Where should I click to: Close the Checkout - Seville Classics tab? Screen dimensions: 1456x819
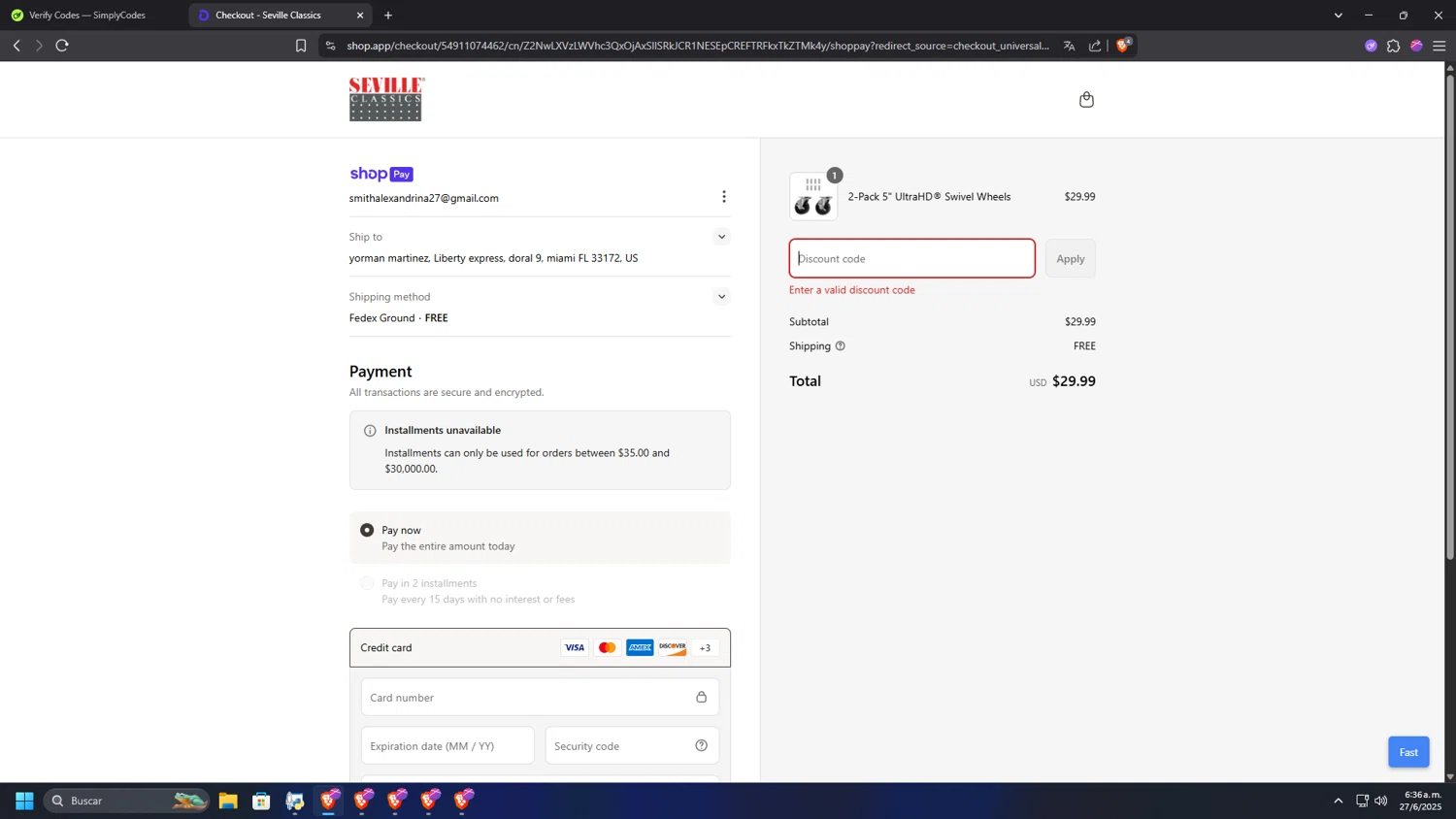click(360, 16)
